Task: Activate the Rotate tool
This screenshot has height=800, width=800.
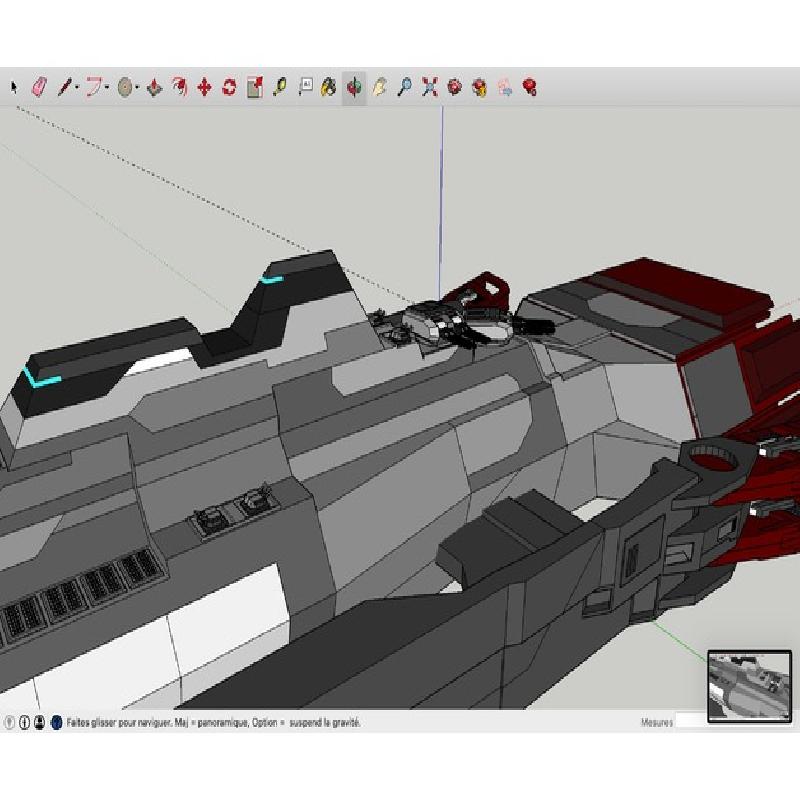Action: pyautogui.click(x=229, y=88)
